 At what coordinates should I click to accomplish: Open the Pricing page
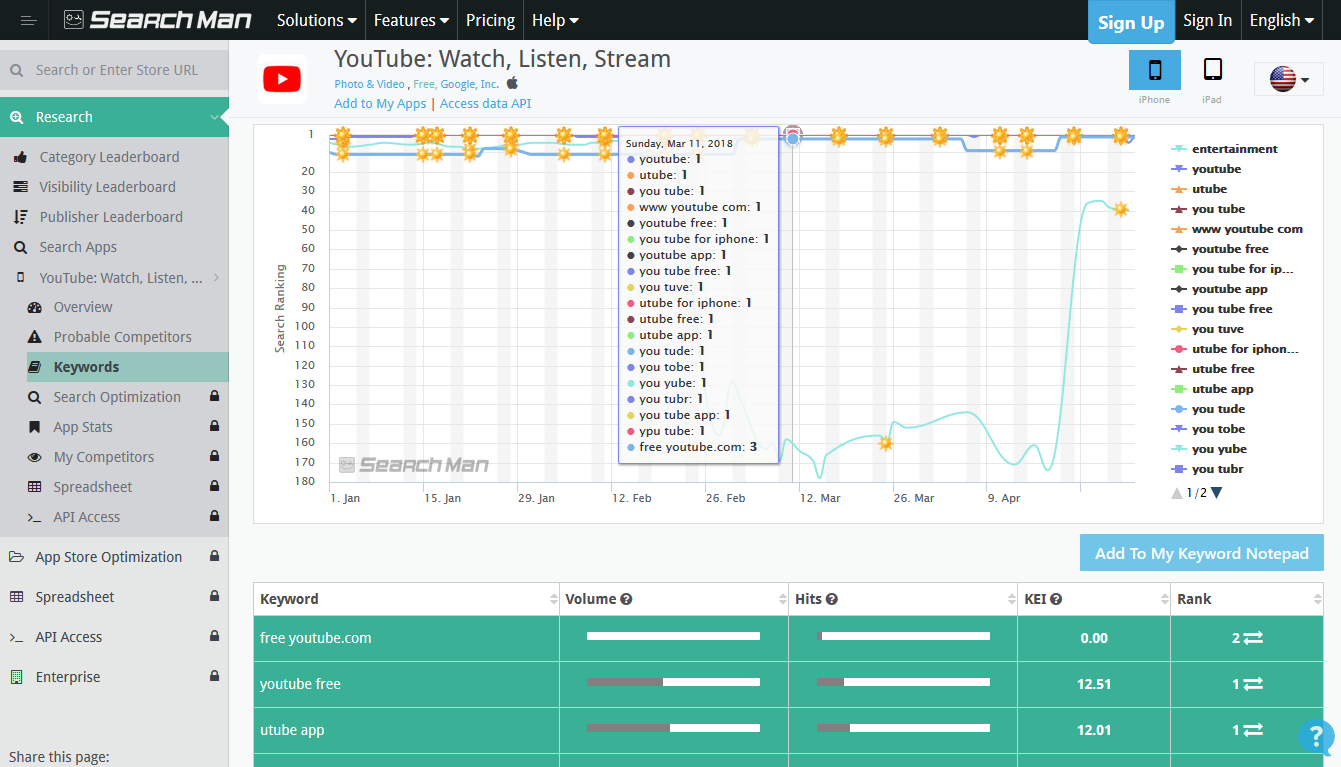pyautogui.click(x=490, y=20)
